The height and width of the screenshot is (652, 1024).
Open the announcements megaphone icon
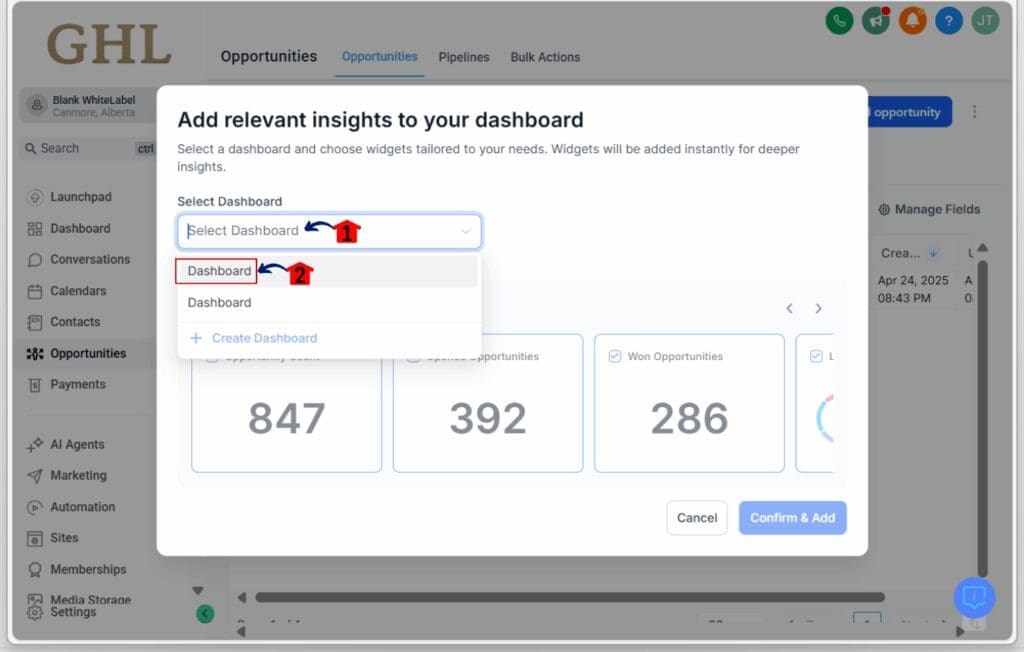876,21
